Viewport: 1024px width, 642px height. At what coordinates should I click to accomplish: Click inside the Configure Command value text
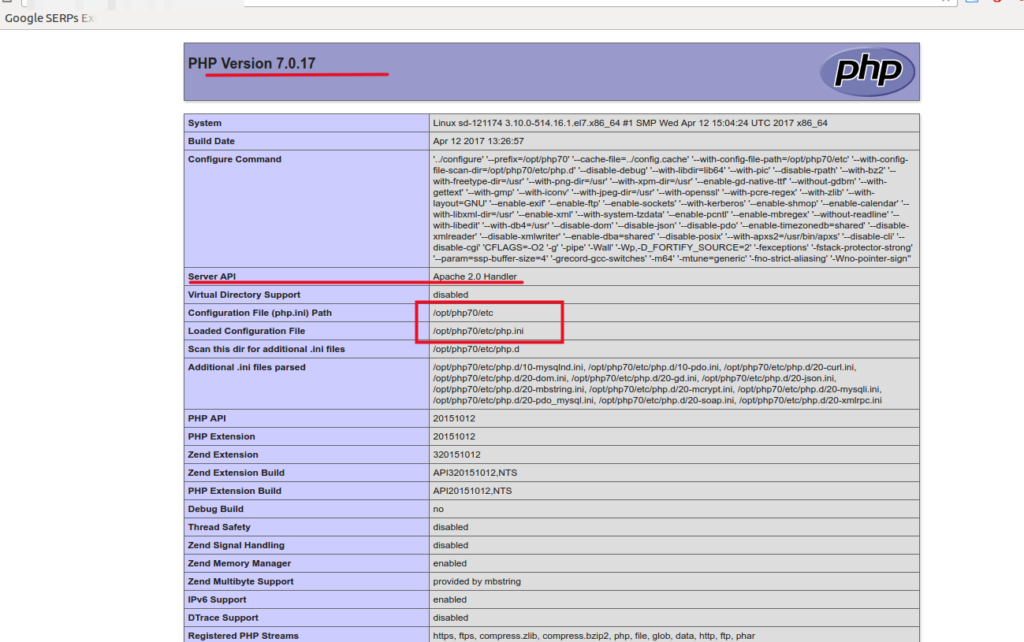tap(670, 208)
